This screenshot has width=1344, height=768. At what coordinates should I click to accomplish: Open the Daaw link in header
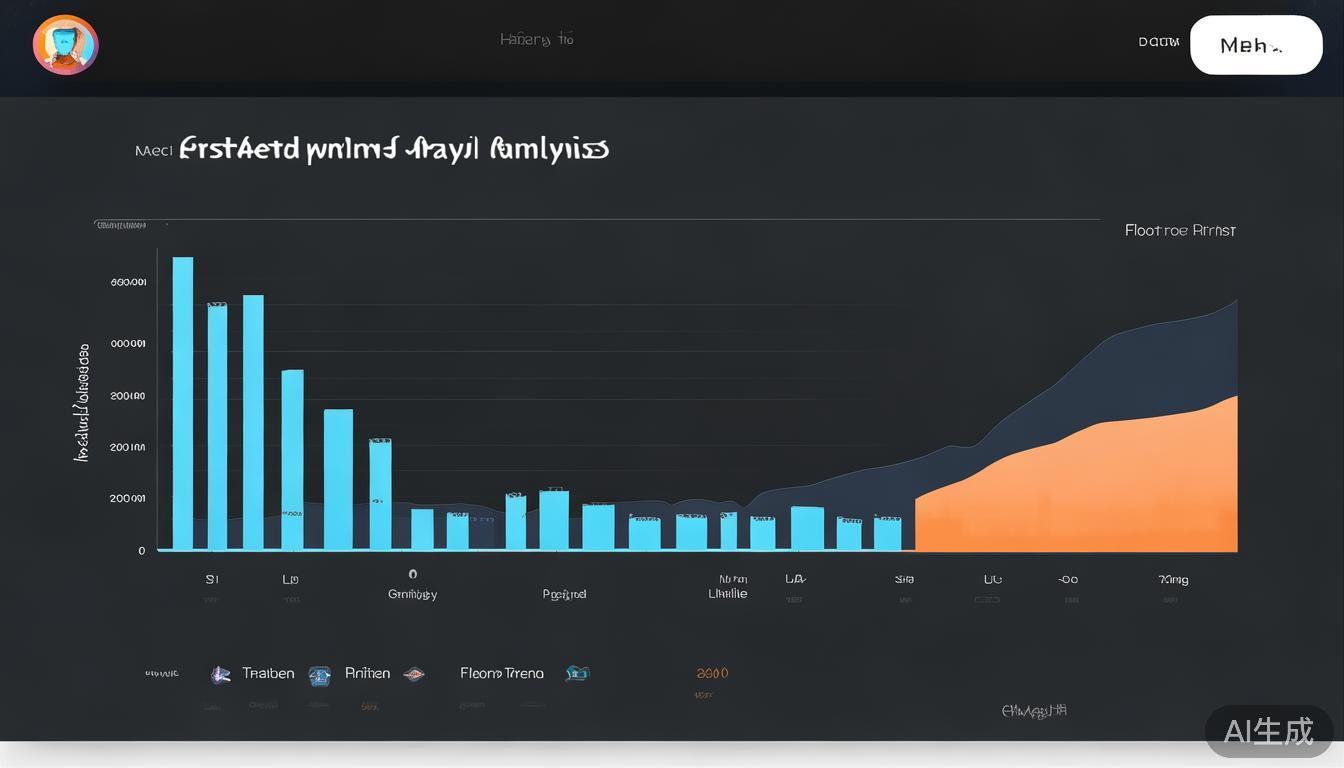(x=1158, y=42)
